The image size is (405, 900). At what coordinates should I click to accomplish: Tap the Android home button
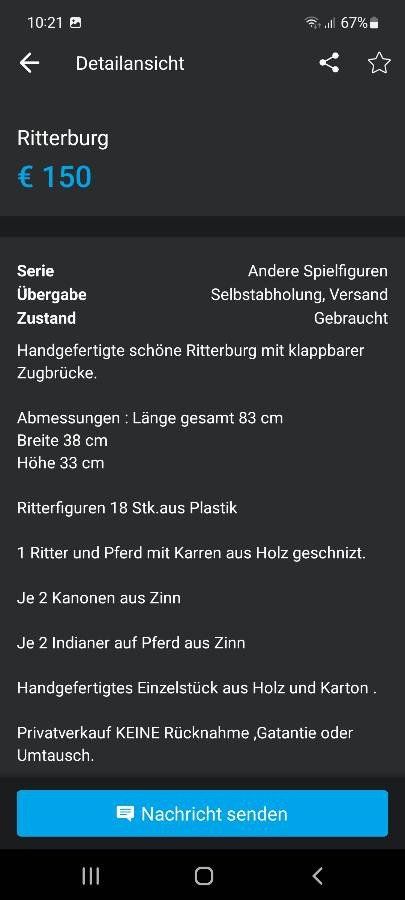[x=204, y=876]
